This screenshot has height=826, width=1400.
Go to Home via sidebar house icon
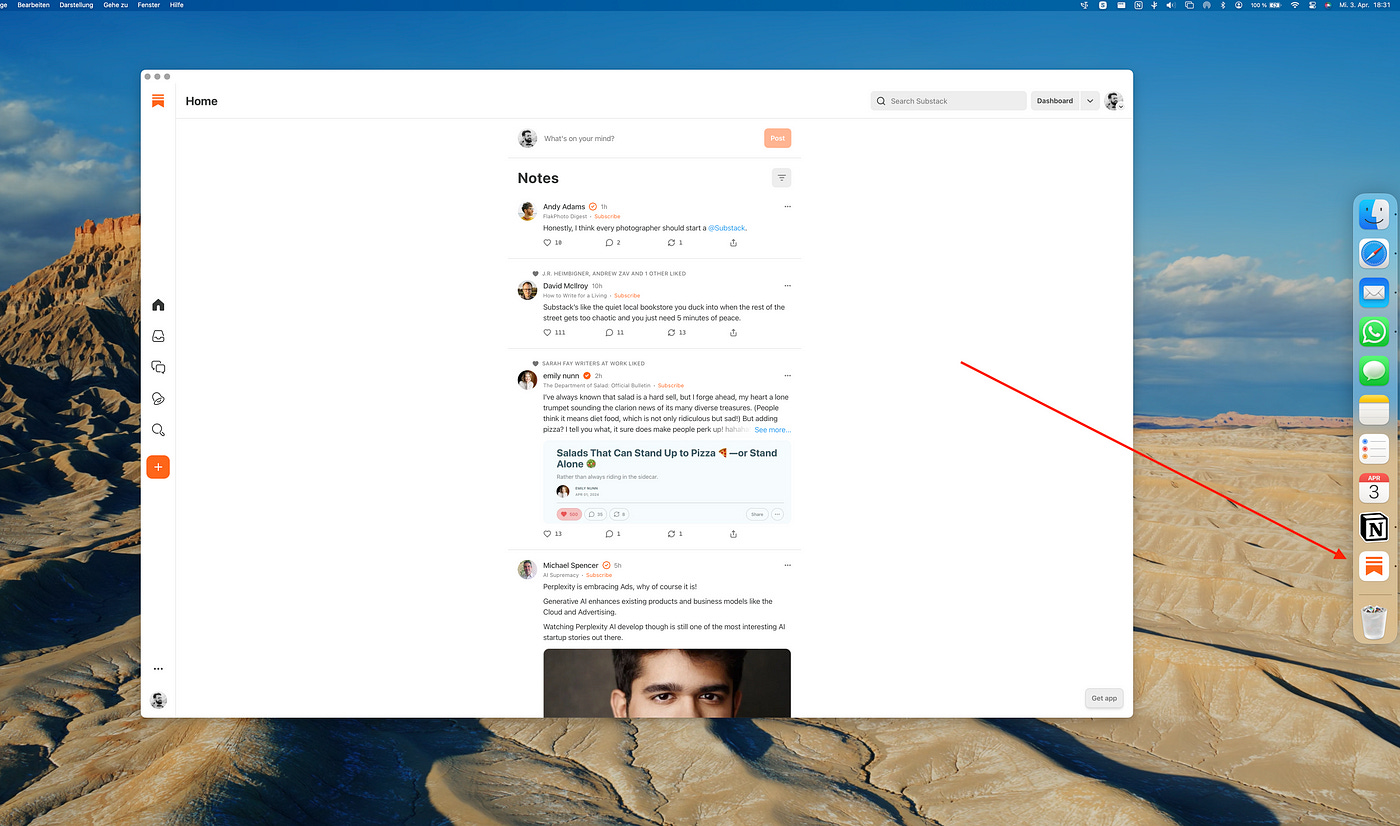point(158,305)
